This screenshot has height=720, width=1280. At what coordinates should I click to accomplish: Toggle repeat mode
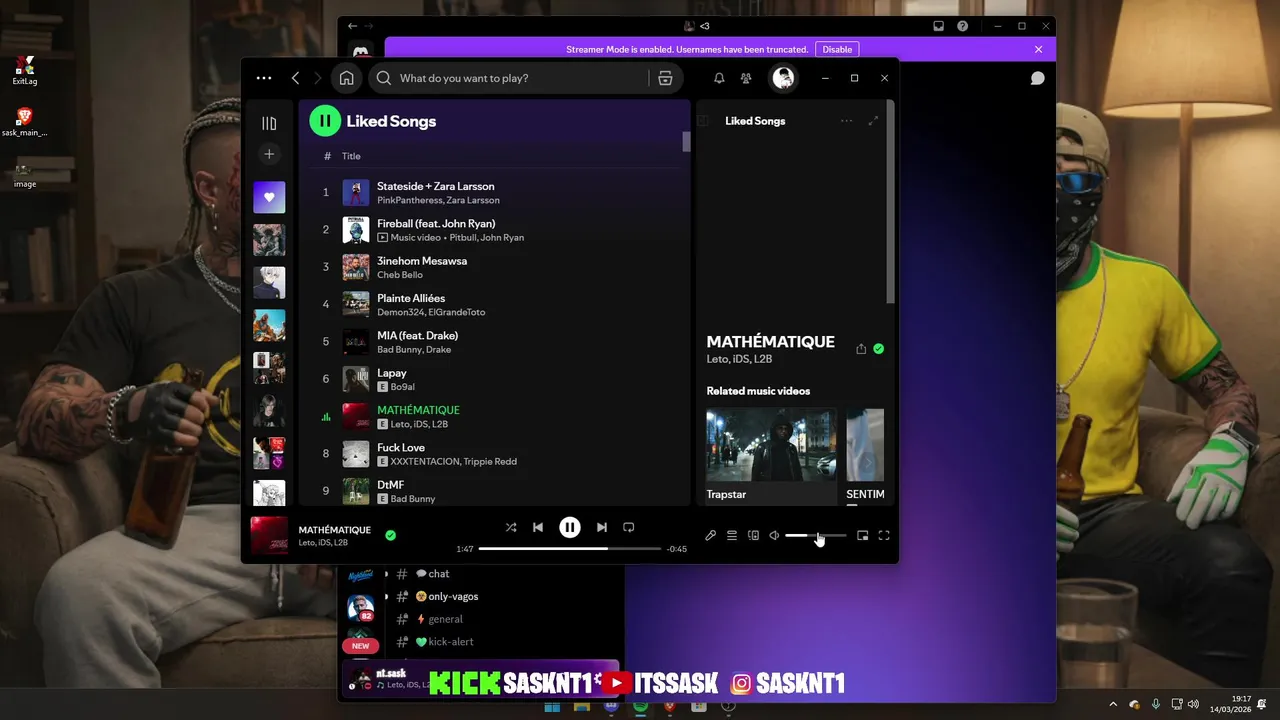coord(628,527)
